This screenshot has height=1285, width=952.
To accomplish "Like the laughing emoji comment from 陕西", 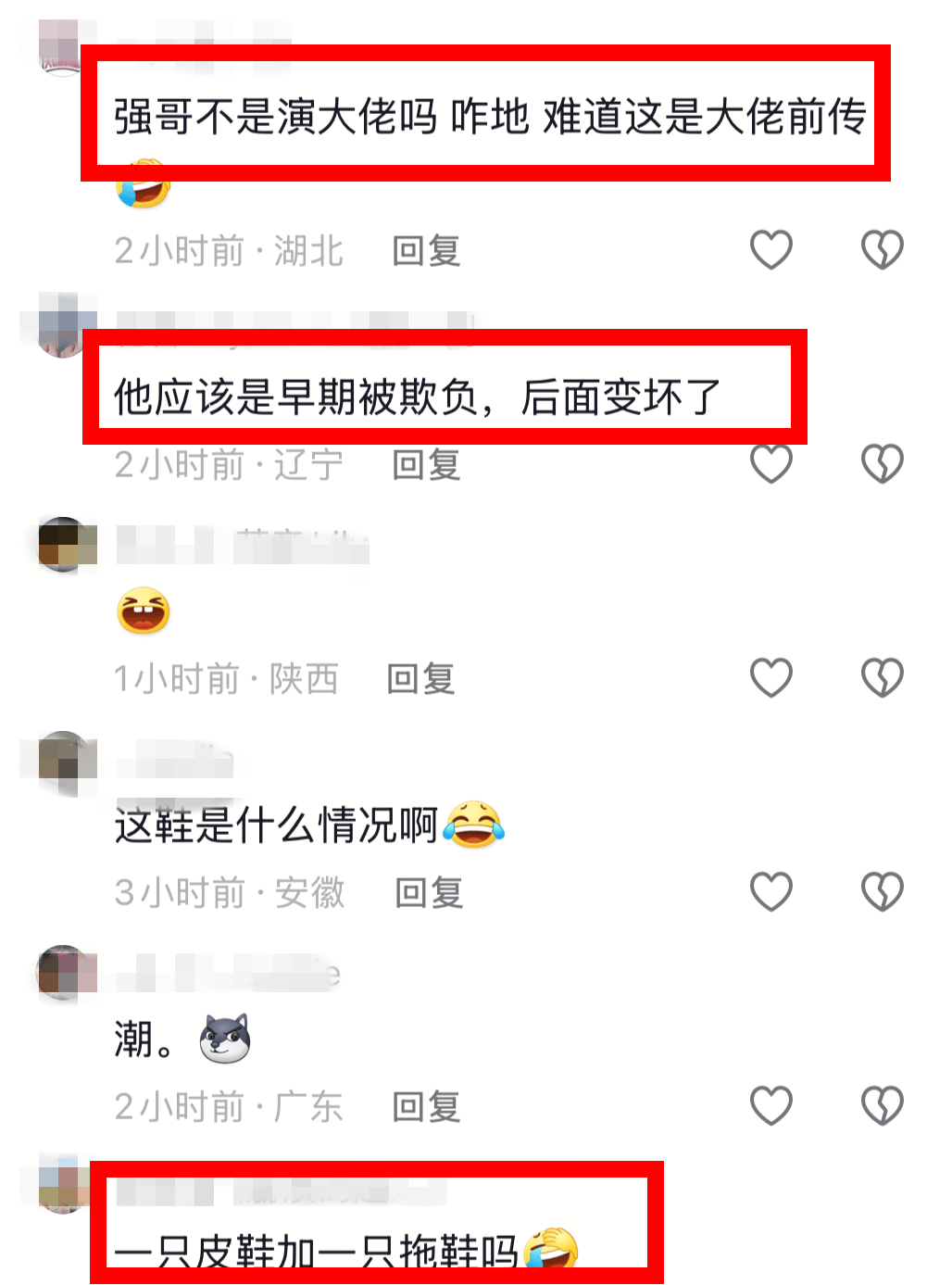I will pos(770,677).
